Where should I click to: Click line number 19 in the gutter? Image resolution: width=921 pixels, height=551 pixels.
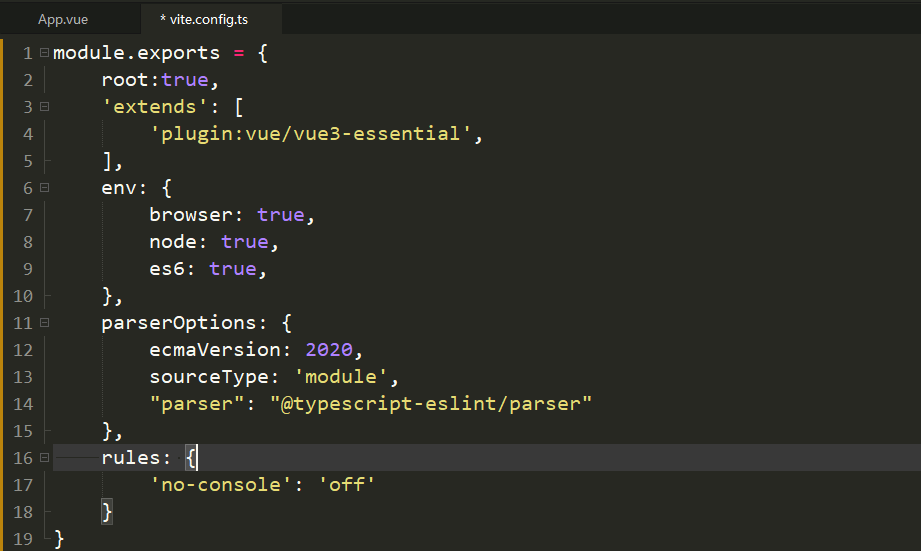pyautogui.click(x=24, y=539)
